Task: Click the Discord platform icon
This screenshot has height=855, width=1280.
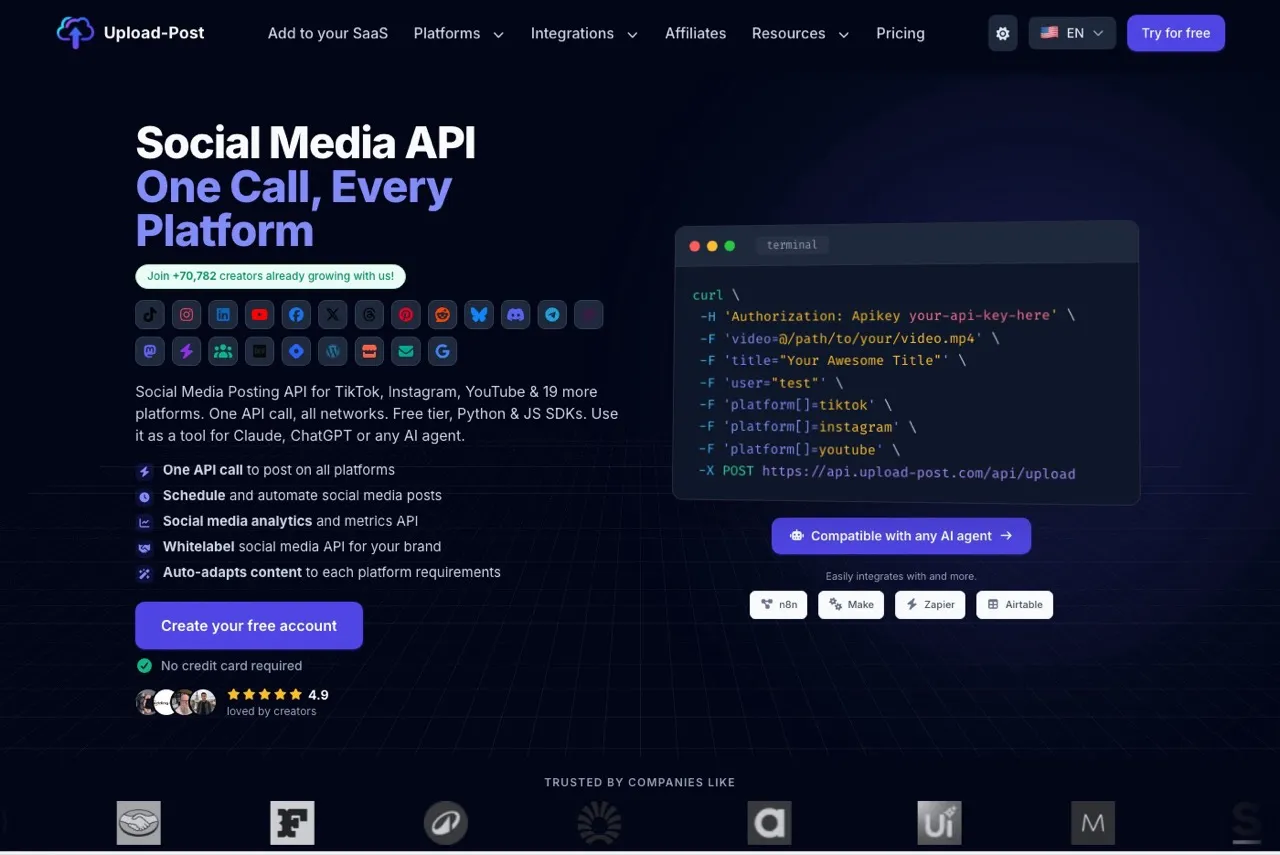Action: 516,314
